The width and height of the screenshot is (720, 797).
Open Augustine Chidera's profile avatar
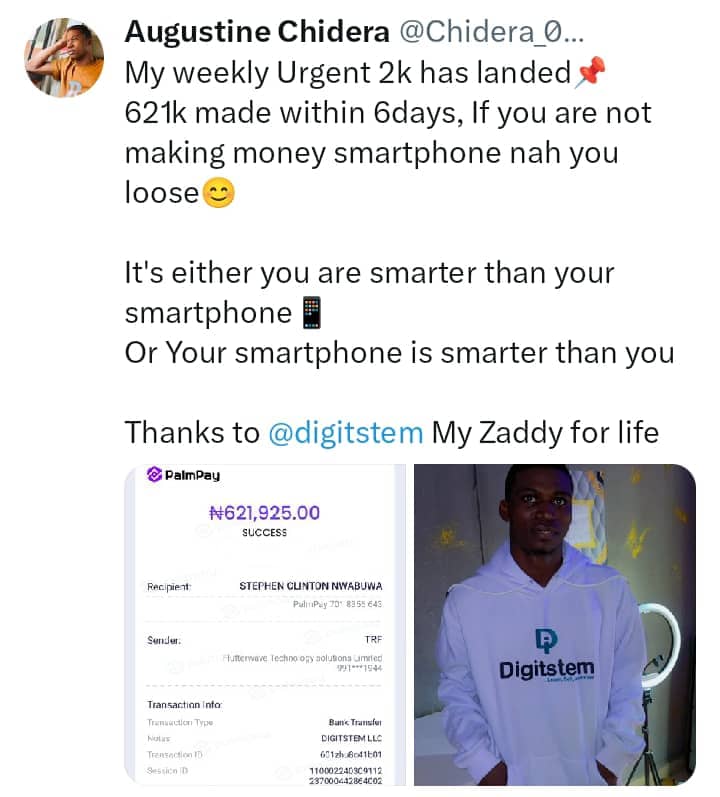[x=64, y=57]
